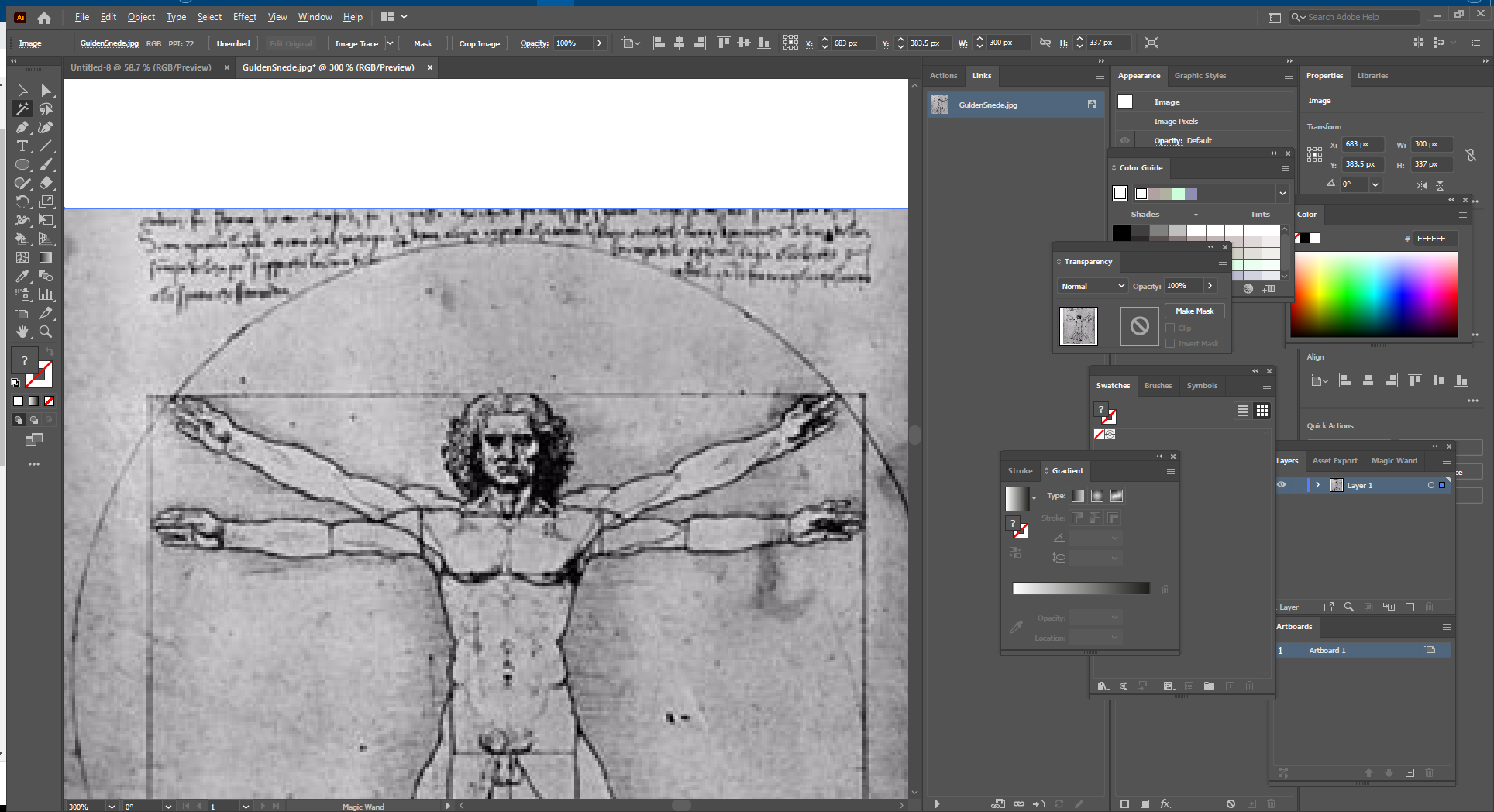Select the Zoom tool
This screenshot has width=1494, height=812.
(46, 332)
